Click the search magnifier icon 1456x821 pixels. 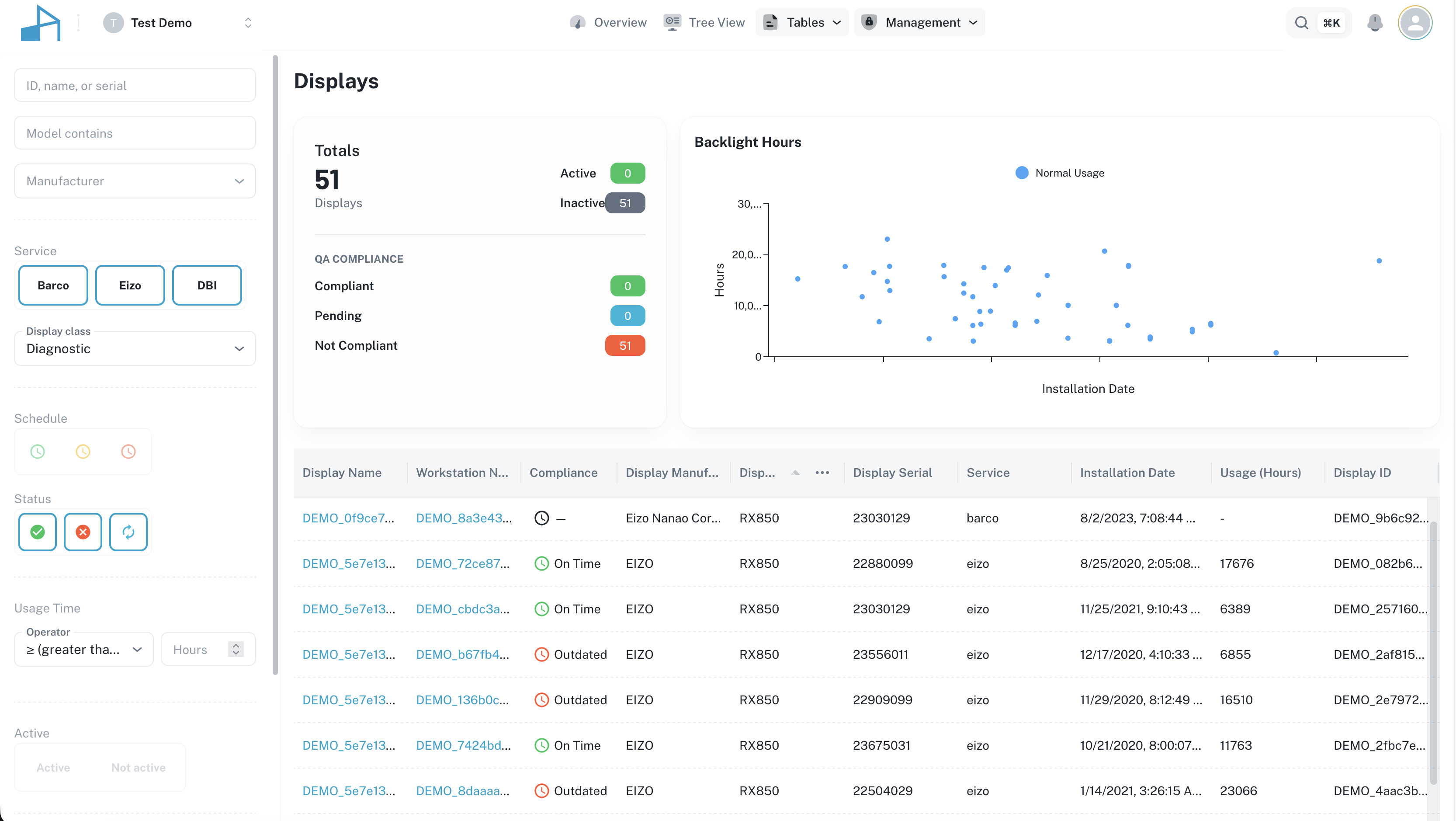1302,23
